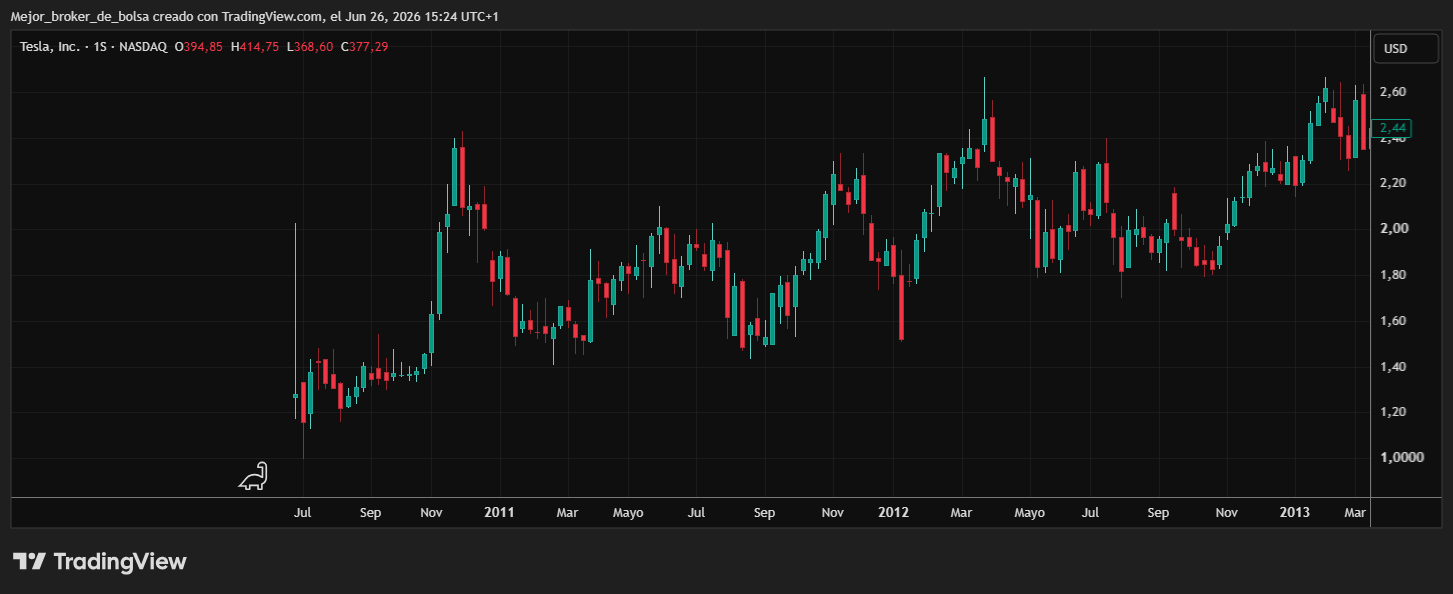Click the Mayo label between 2011 and 2012
The width and height of the screenshot is (1453, 594).
628,513
